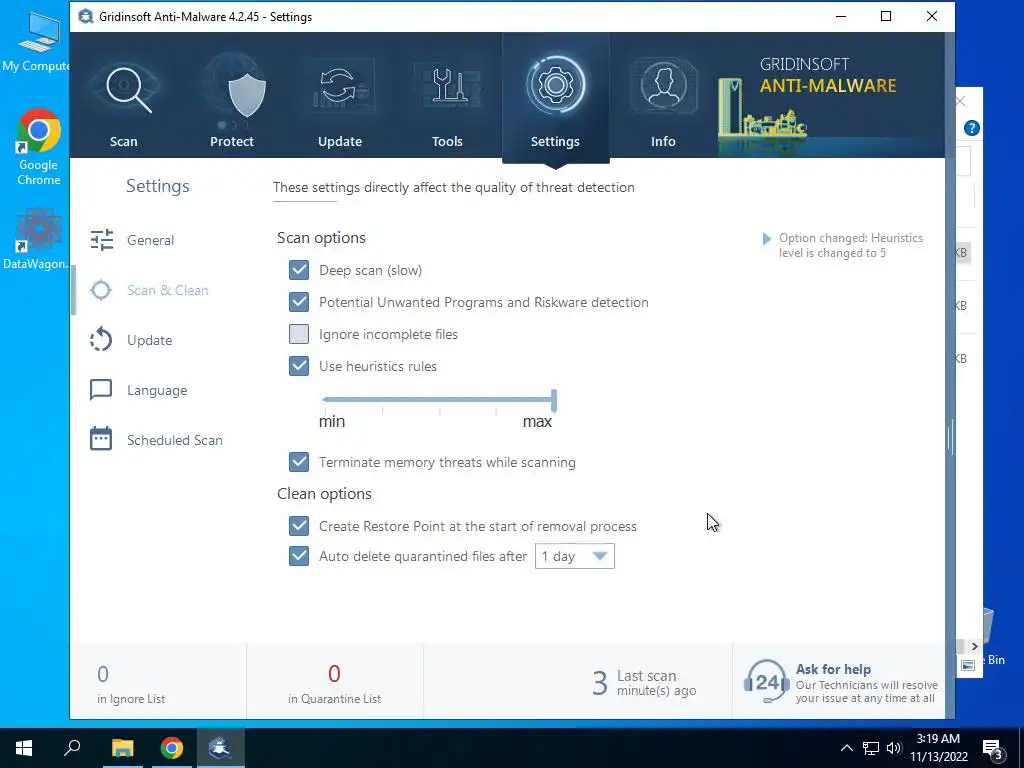1024x768 pixels.
Task: Show hidden tray icons chevron
Action: pos(846,748)
